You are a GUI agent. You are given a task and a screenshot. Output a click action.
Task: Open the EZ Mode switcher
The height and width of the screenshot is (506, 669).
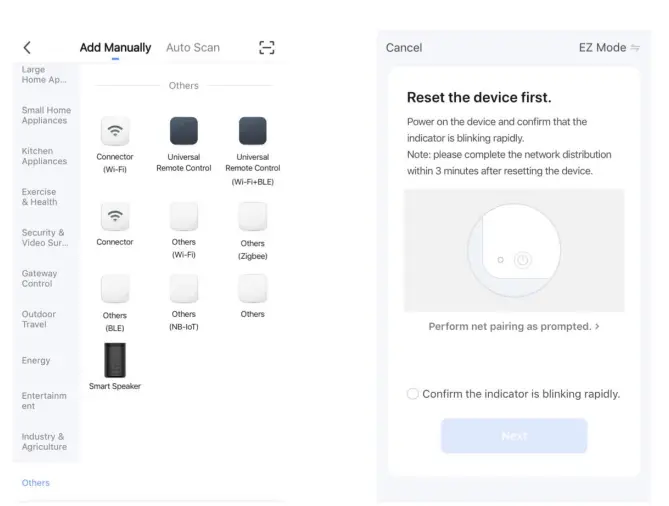tap(609, 48)
